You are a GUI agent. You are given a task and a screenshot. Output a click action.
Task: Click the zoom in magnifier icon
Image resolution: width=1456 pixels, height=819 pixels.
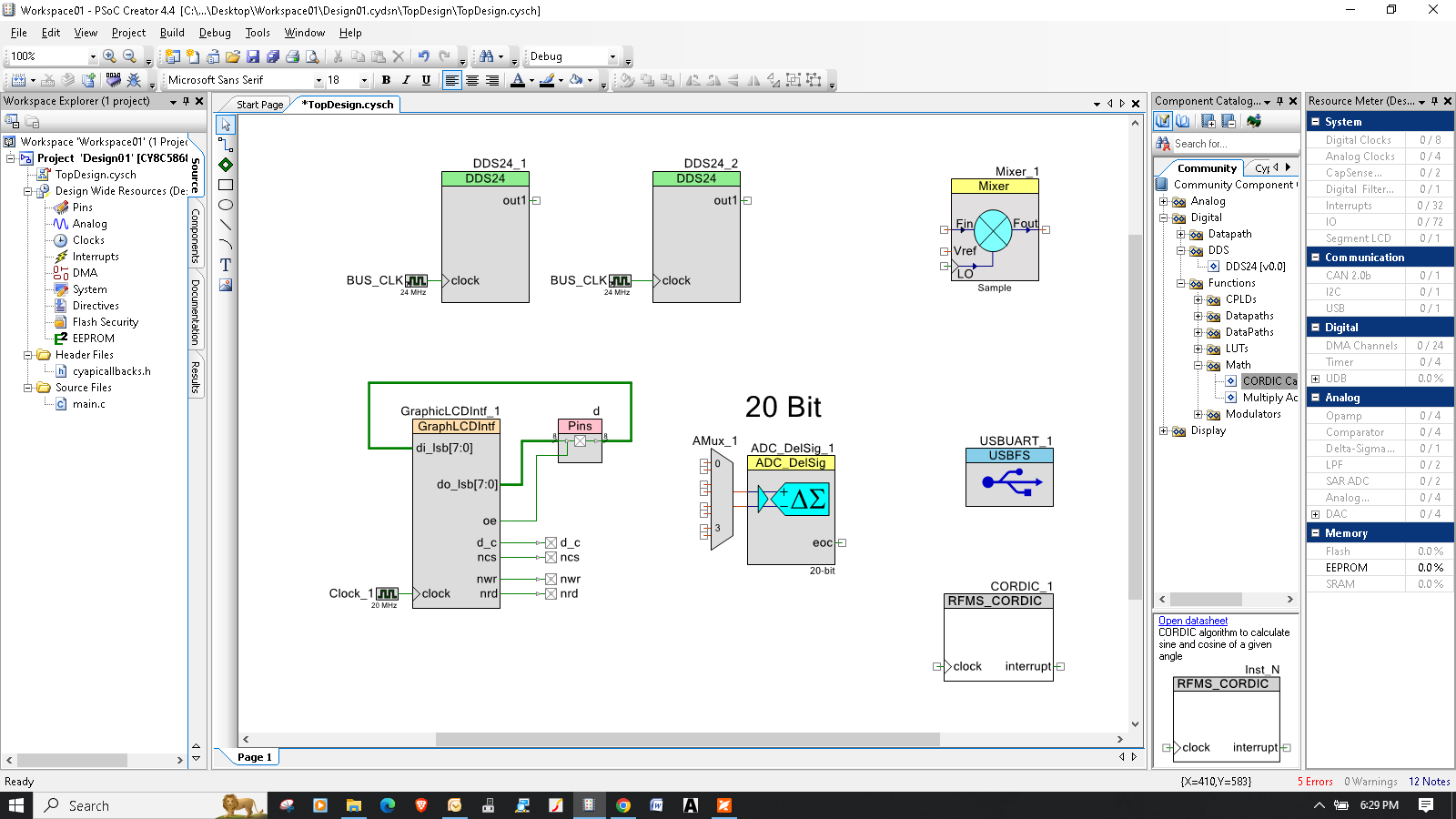click(x=109, y=56)
